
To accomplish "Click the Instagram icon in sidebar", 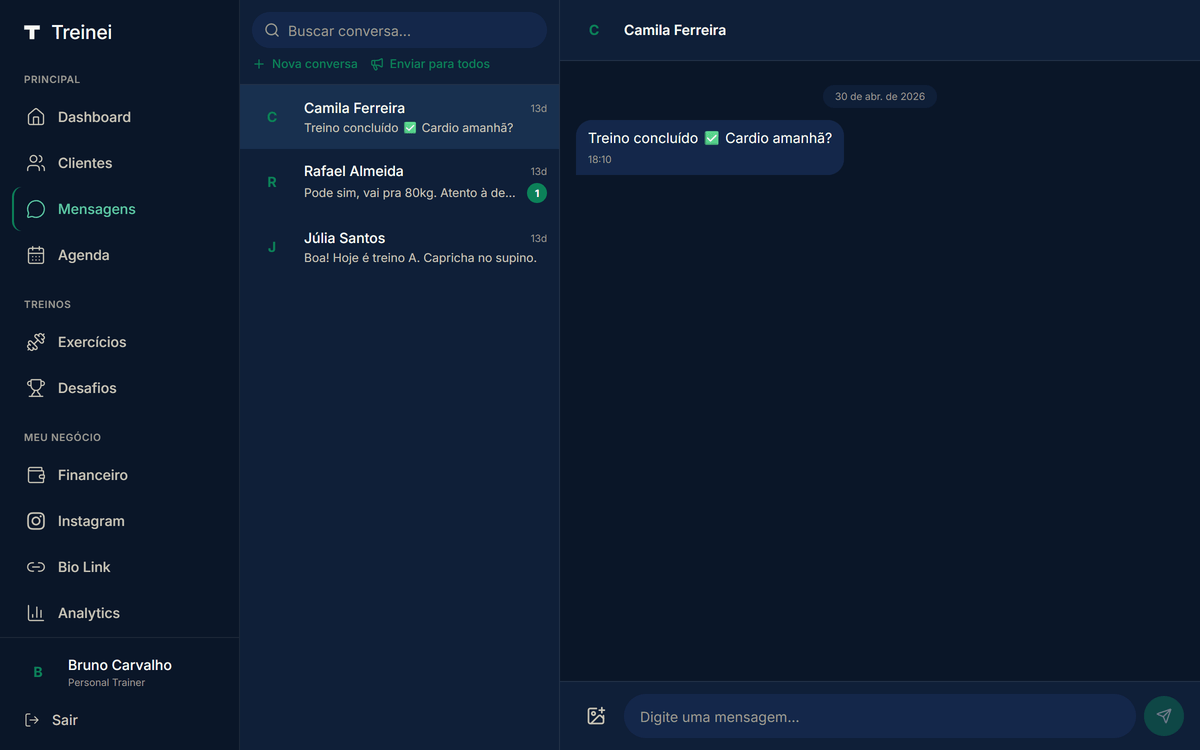I will 36,521.
